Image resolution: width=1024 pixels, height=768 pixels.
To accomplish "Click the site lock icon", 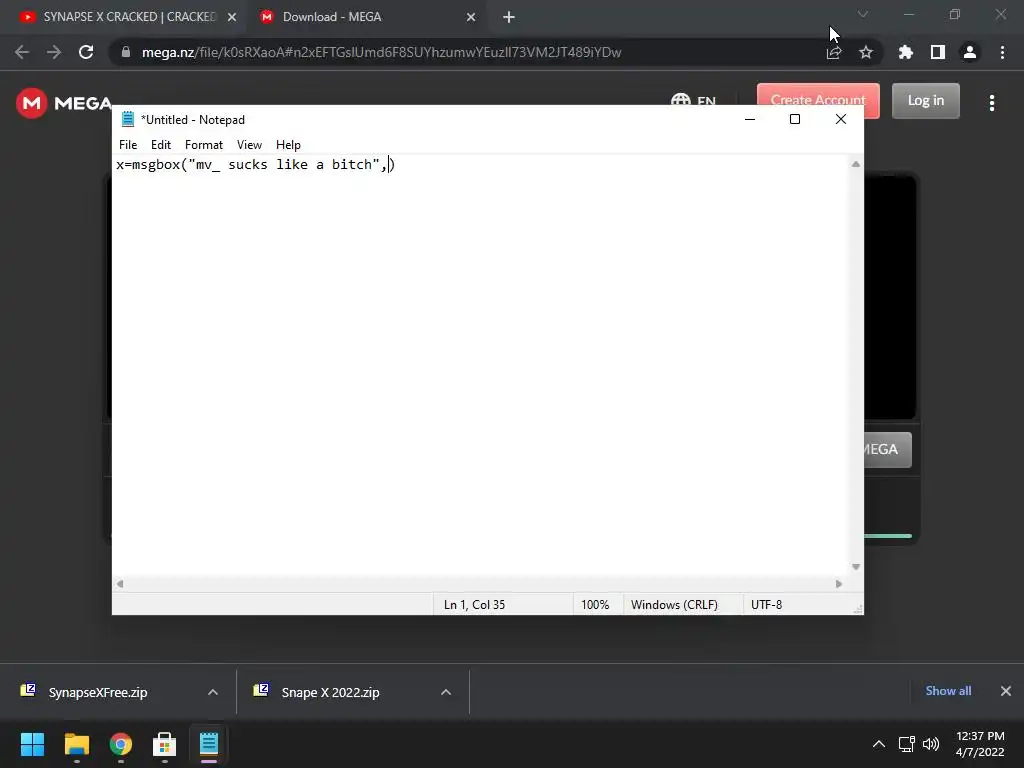I will [126, 52].
